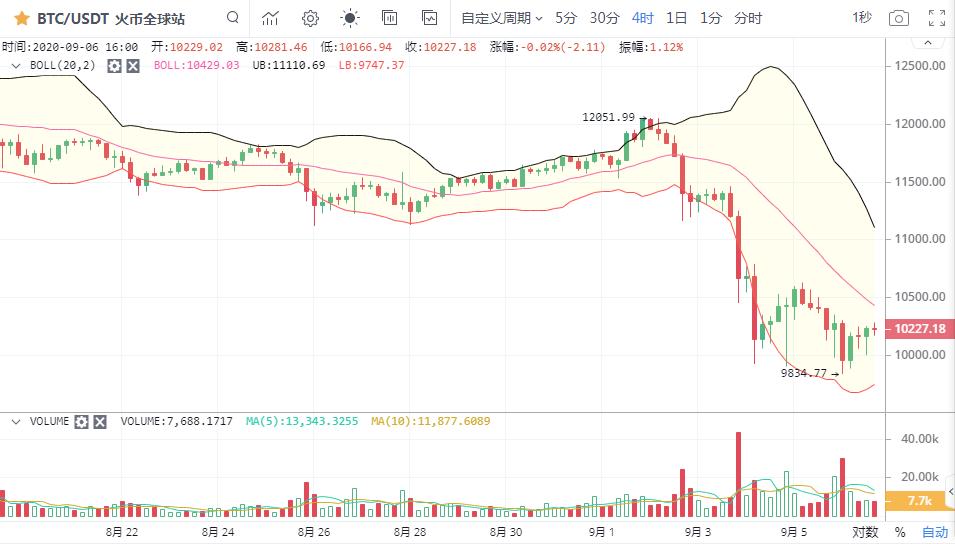Collapse the VOLUME indicator chevron
This screenshot has width=955, height=544.
click(x=15, y=422)
